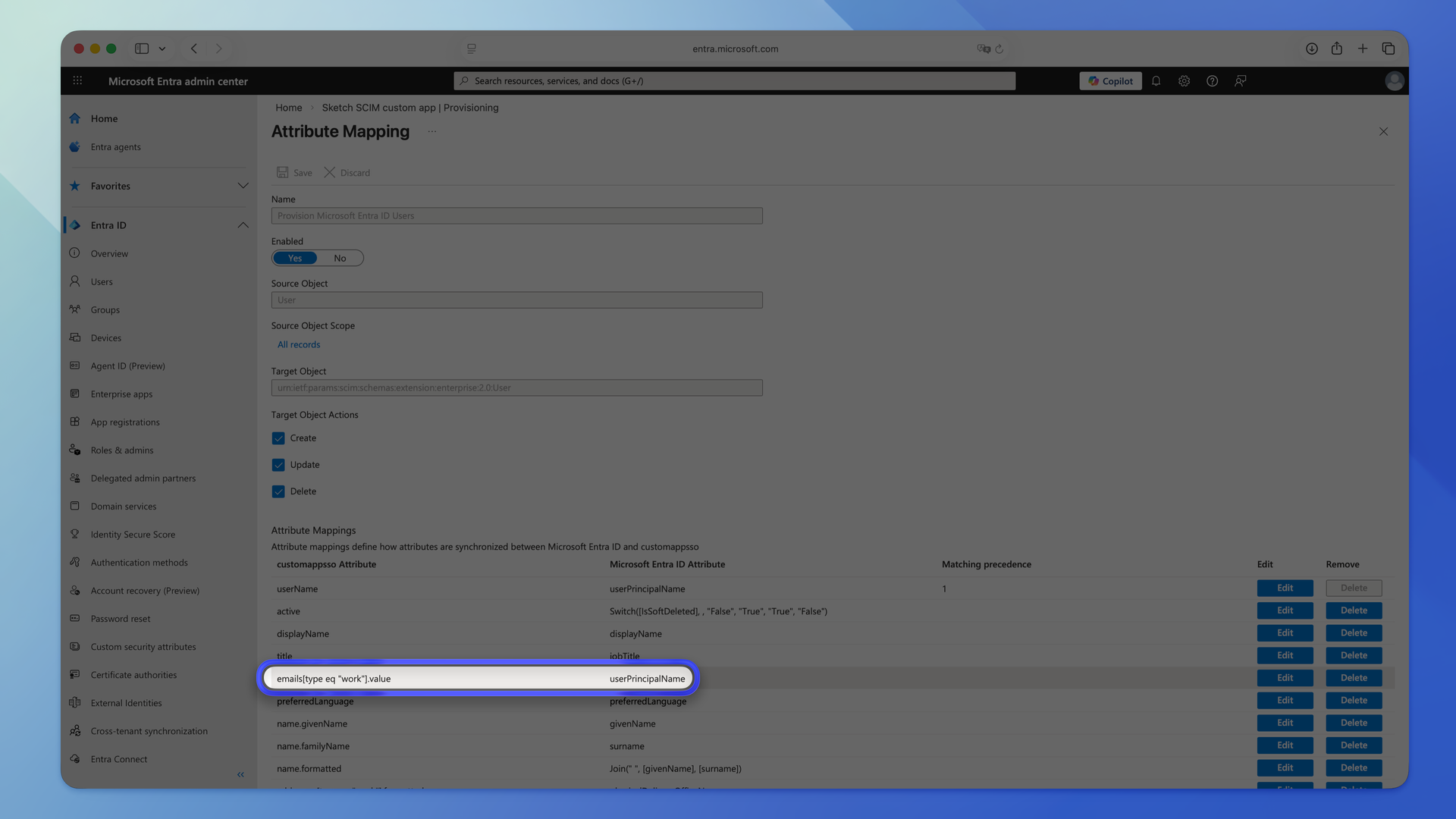This screenshot has height=819, width=1456.
Task: Open the Safari downloads icon
Action: coord(1311,49)
